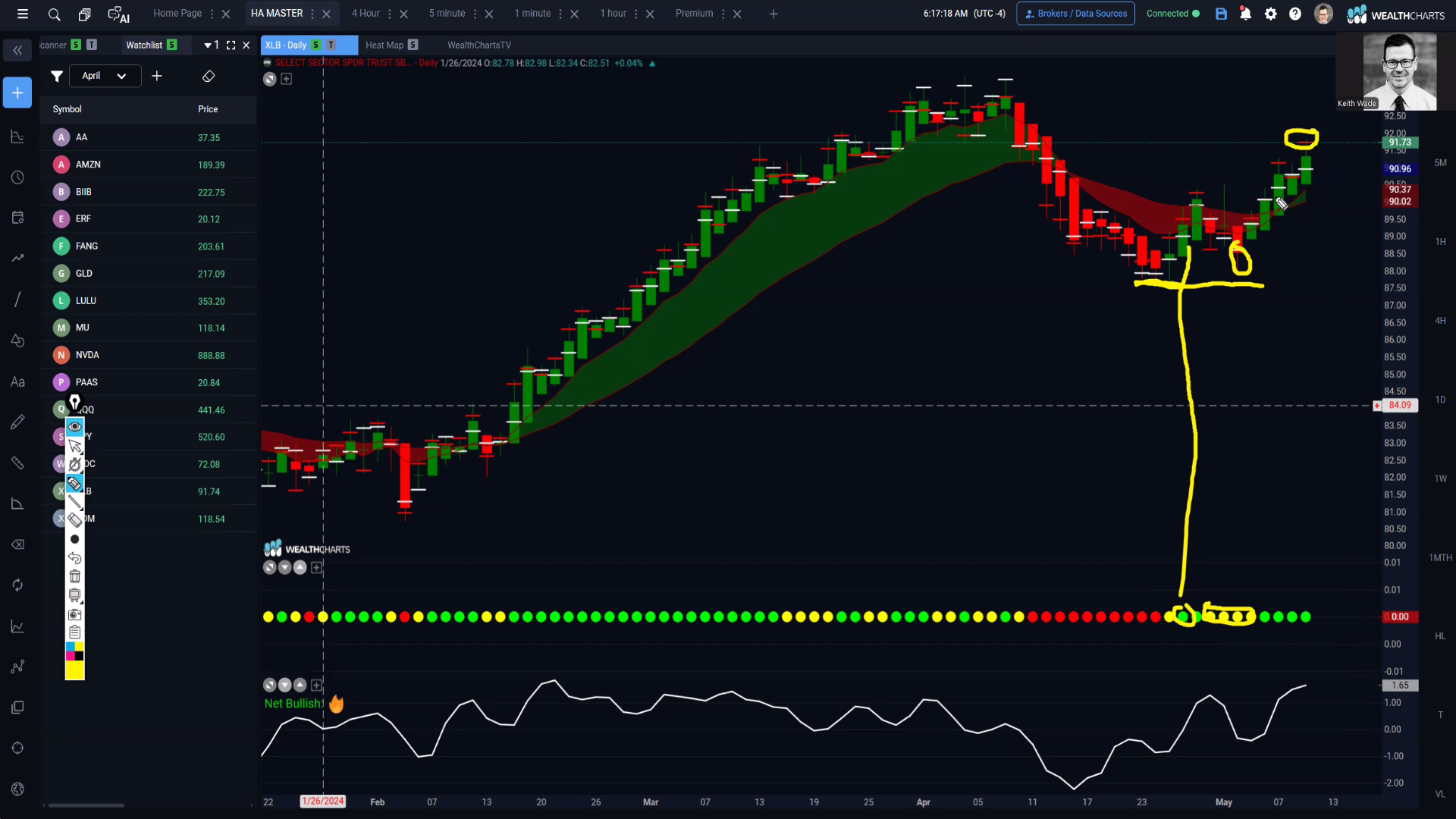The image size is (1456, 819).
Task: Select the 1W timeframe on right edge
Action: (1440, 479)
